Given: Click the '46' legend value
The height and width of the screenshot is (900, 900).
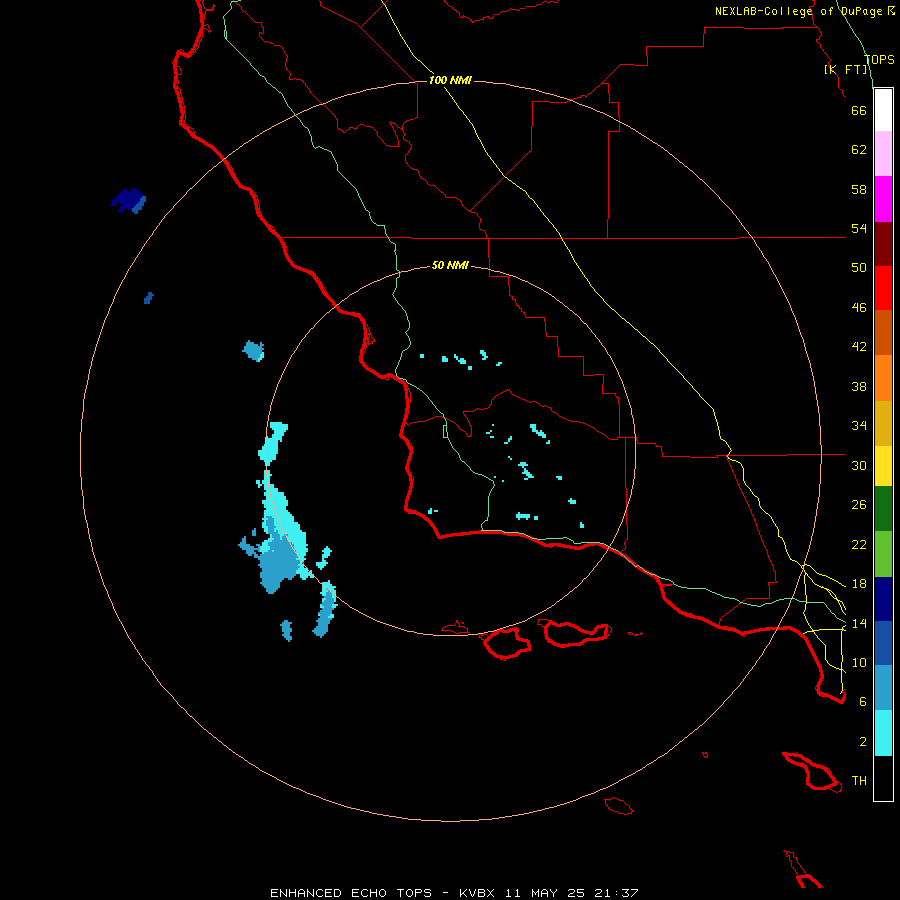Looking at the screenshot, I should [x=859, y=308].
